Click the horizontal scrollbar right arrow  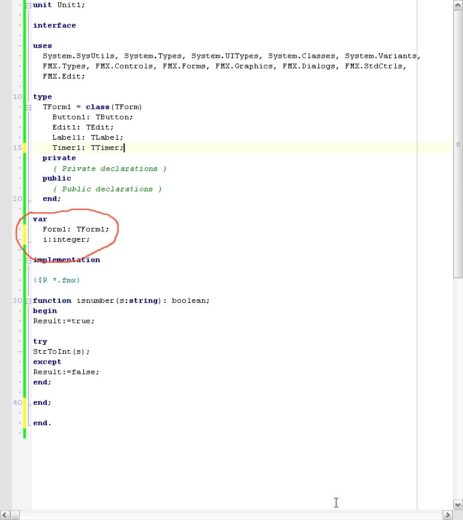pyautogui.click(x=447, y=515)
